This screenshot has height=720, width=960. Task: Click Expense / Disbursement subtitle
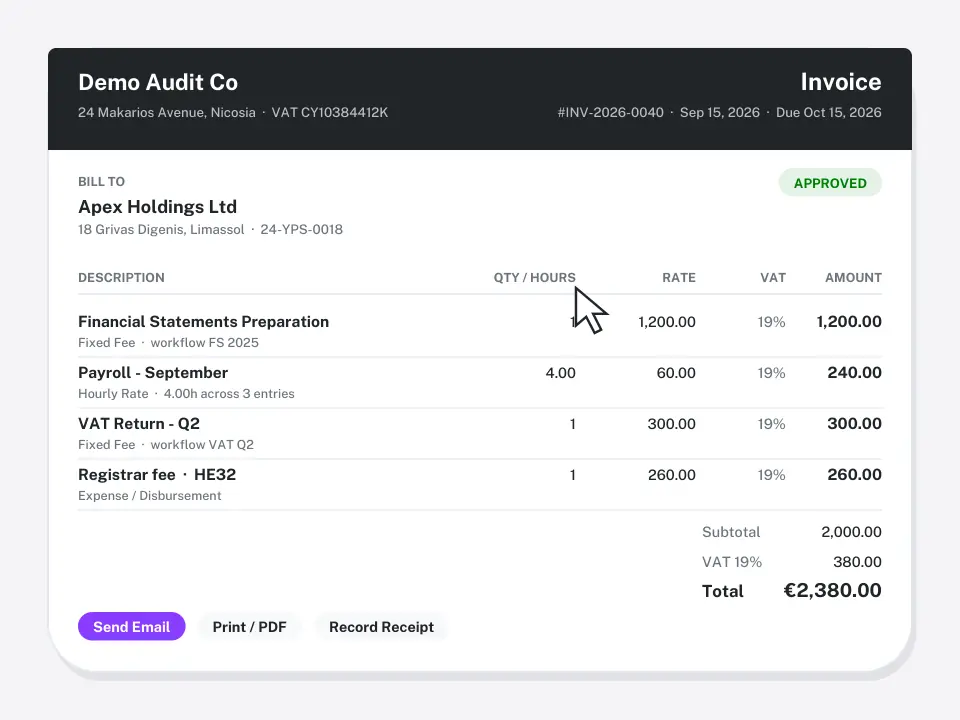coord(149,496)
